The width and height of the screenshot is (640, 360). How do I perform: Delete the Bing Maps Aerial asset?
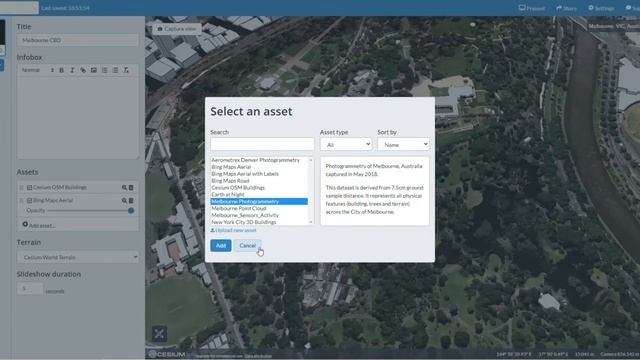(x=131, y=201)
